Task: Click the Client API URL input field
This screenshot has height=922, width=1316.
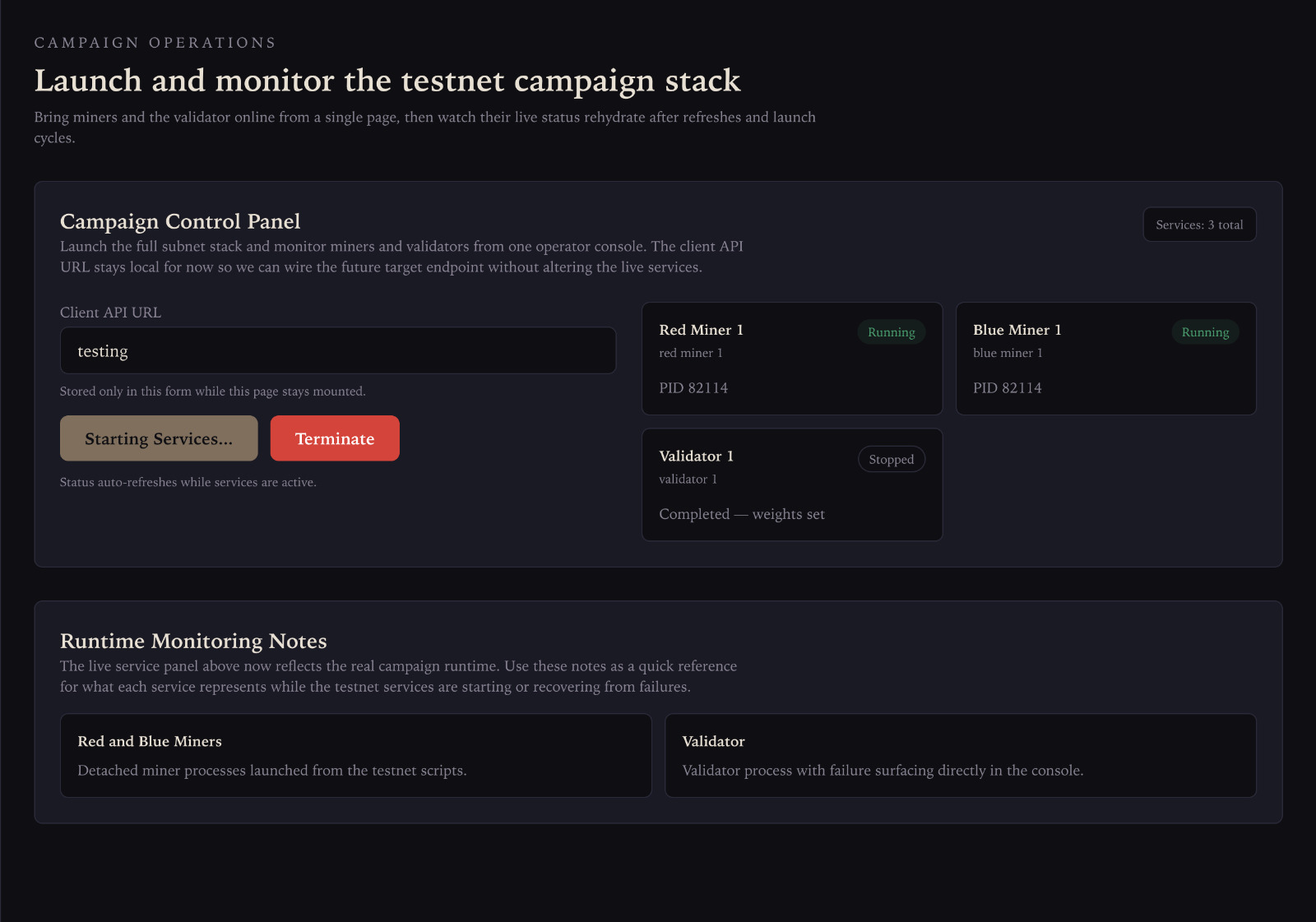Action: coord(337,351)
